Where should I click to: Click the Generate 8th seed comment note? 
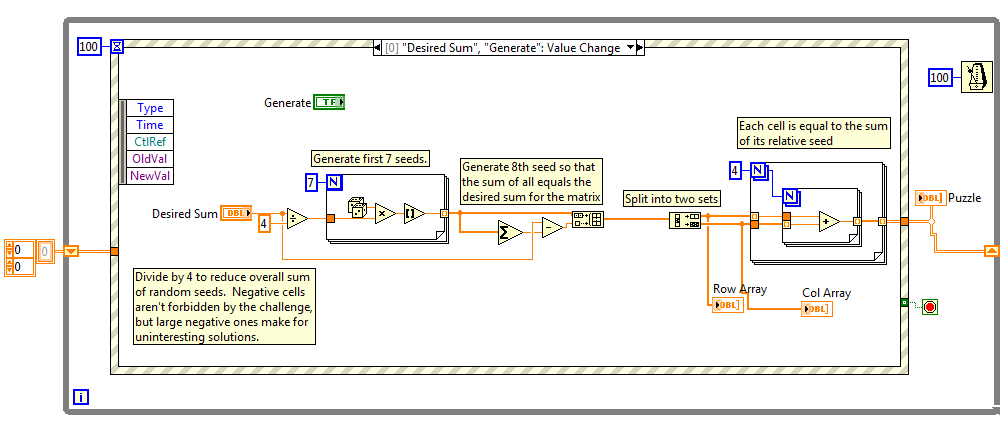(x=532, y=182)
